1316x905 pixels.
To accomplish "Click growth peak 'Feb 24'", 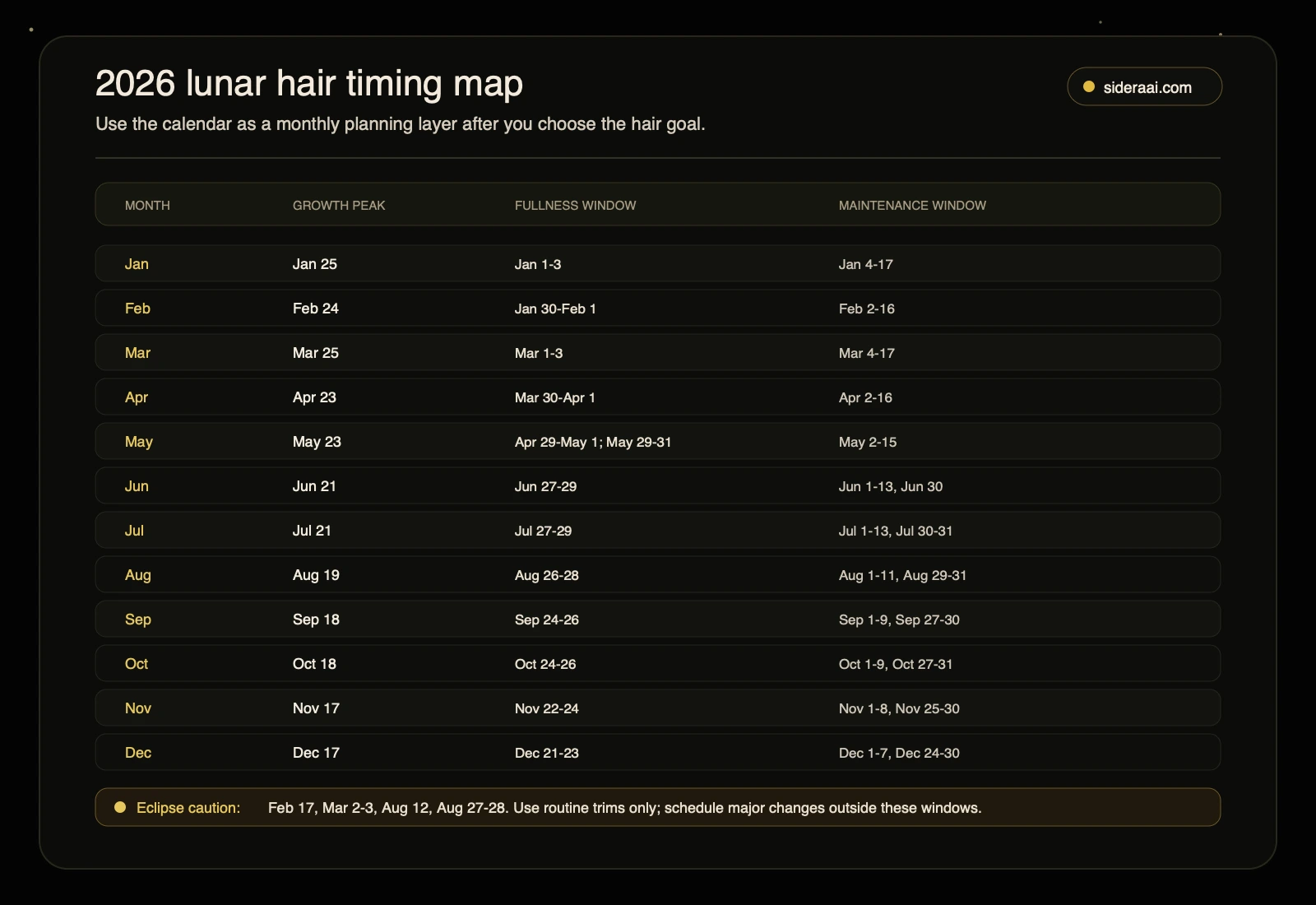I will [316, 309].
